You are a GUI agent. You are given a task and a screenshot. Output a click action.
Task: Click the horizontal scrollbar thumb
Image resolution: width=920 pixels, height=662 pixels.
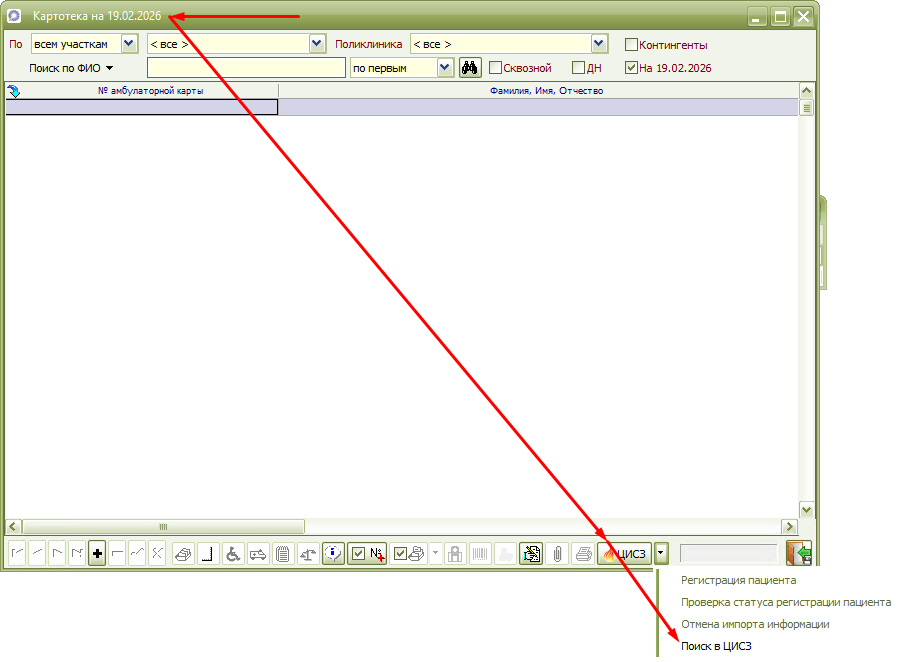163,526
